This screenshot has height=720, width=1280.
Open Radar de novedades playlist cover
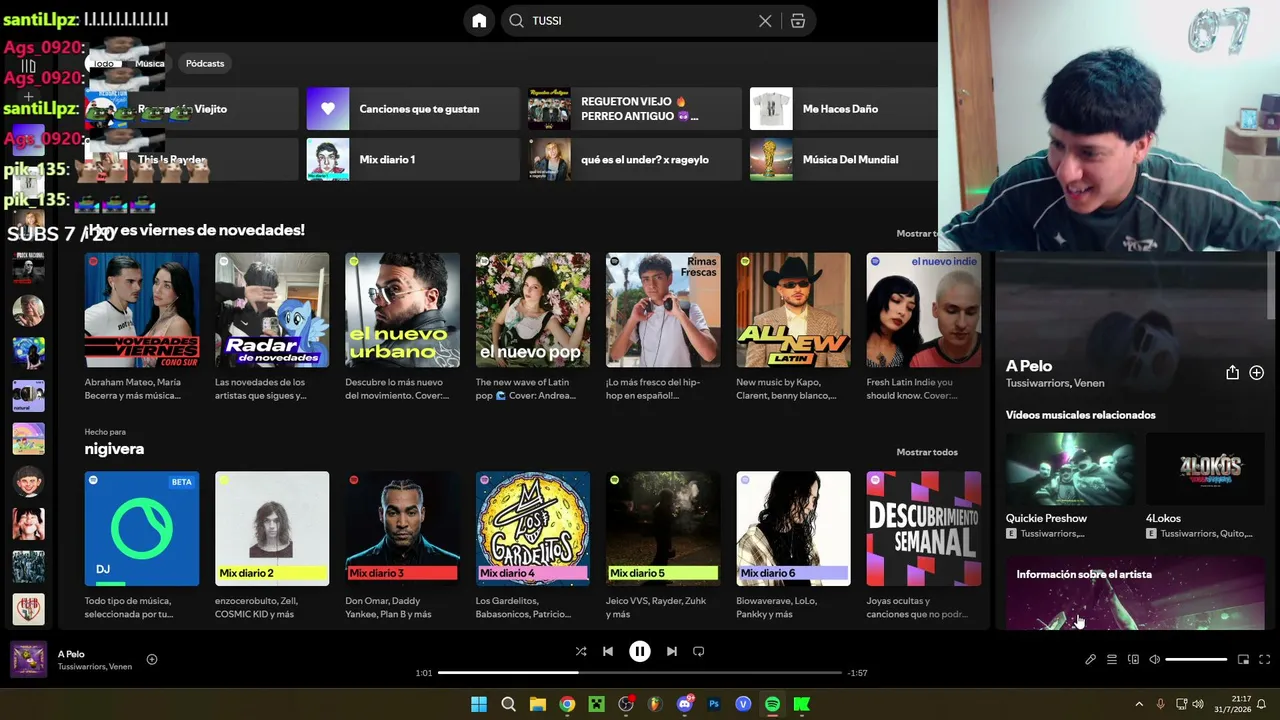pos(272,310)
